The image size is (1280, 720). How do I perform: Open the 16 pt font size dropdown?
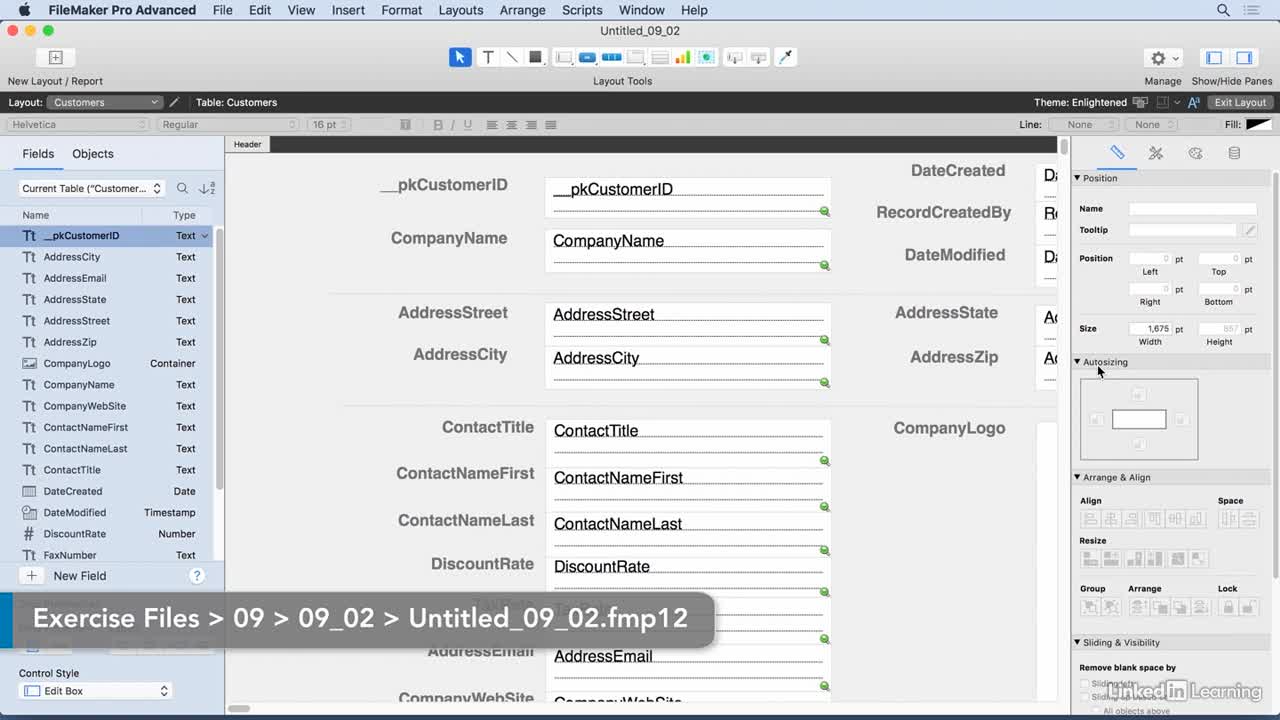pyautogui.click(x=331, y=125)
